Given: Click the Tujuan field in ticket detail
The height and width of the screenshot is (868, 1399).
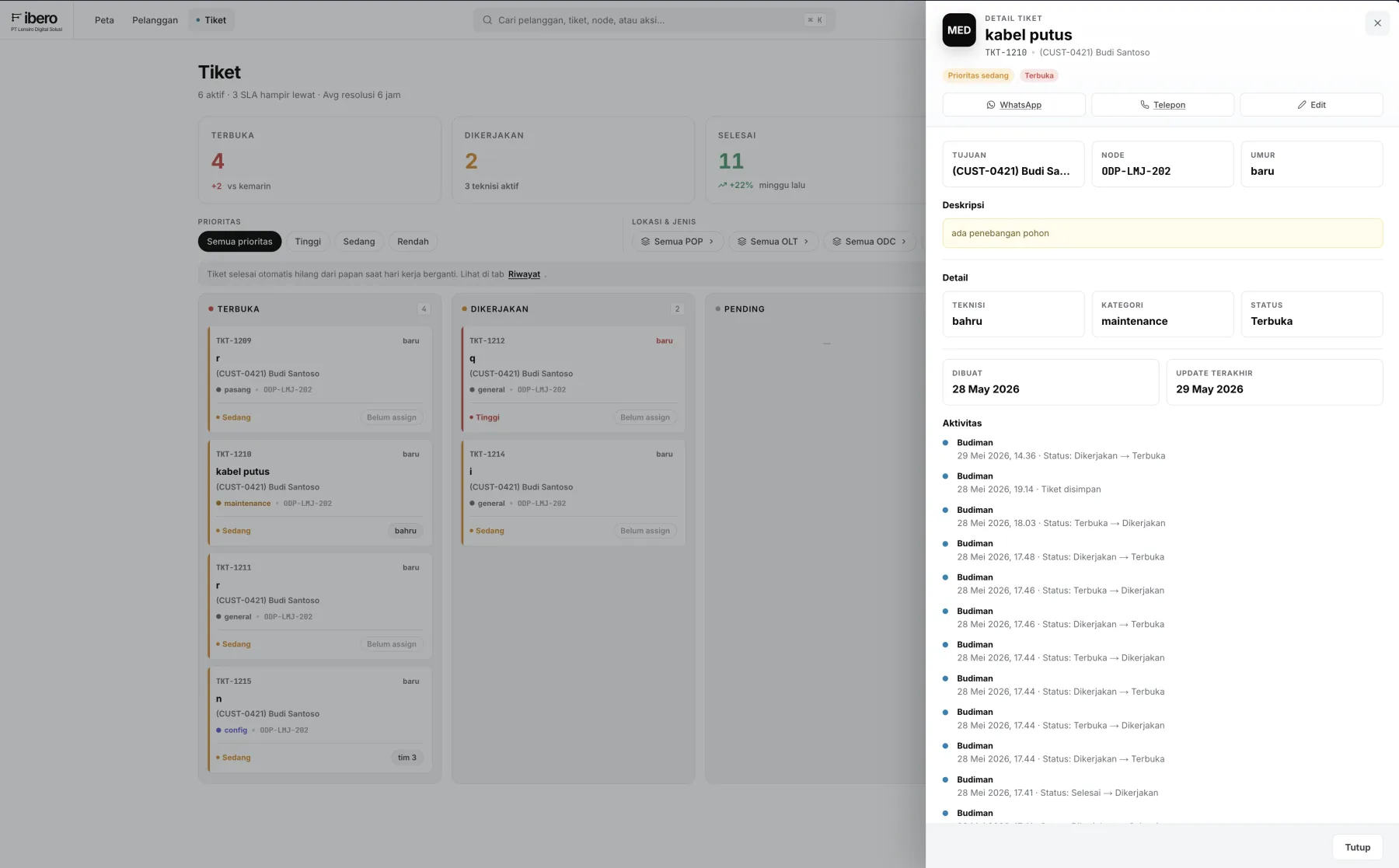Looking at the screenshot, I should [1013, 164].
